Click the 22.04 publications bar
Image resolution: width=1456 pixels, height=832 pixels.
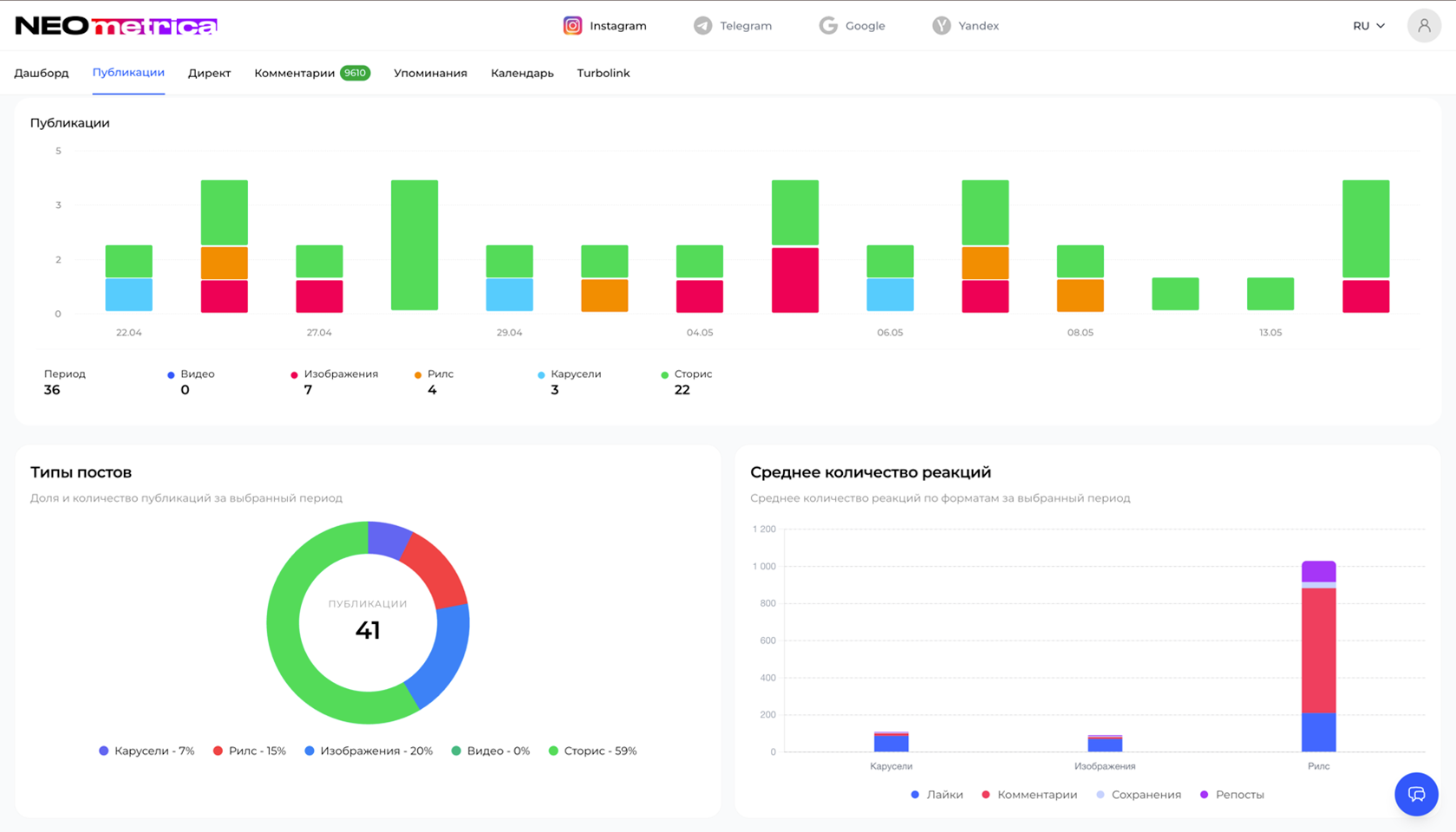pos(128,278)
